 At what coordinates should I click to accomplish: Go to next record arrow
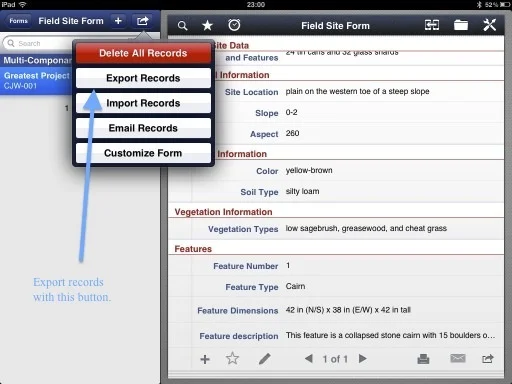pos(363,359)
